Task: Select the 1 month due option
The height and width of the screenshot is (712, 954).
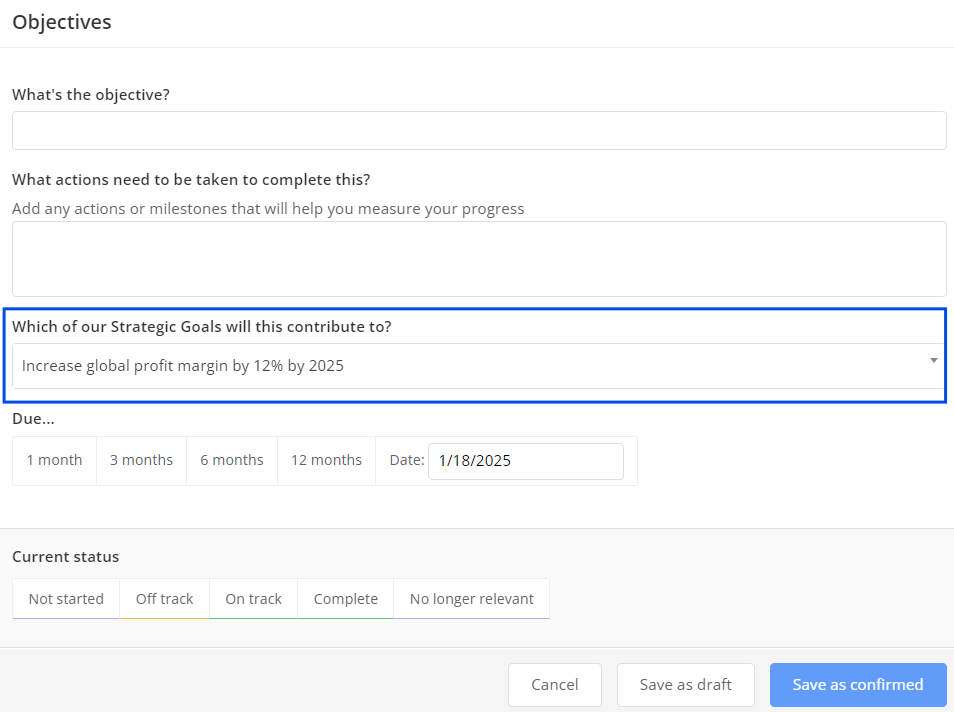Action: pos(54,461)
